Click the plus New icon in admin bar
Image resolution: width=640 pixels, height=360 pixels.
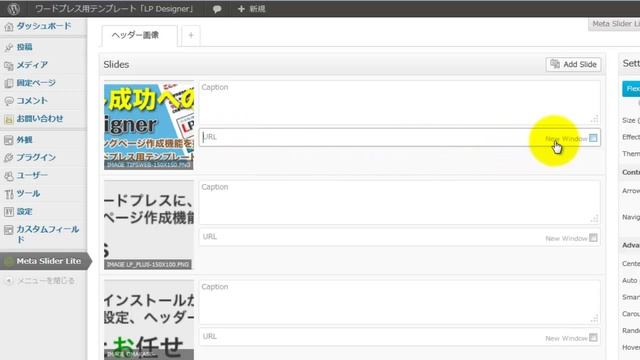241,9
